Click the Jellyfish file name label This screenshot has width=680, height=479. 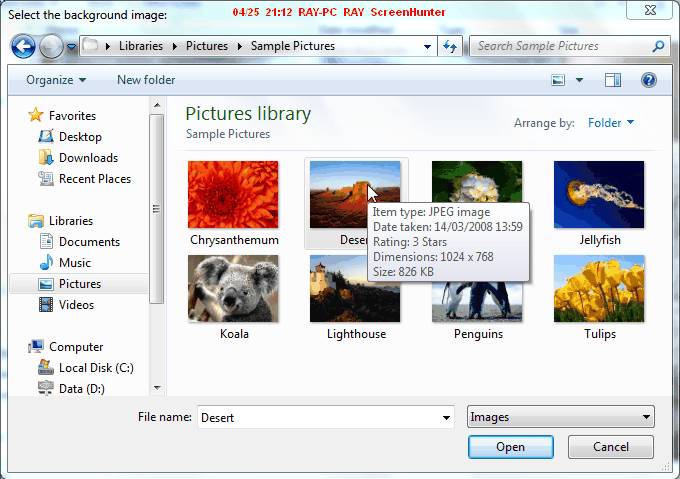(600, 240)
